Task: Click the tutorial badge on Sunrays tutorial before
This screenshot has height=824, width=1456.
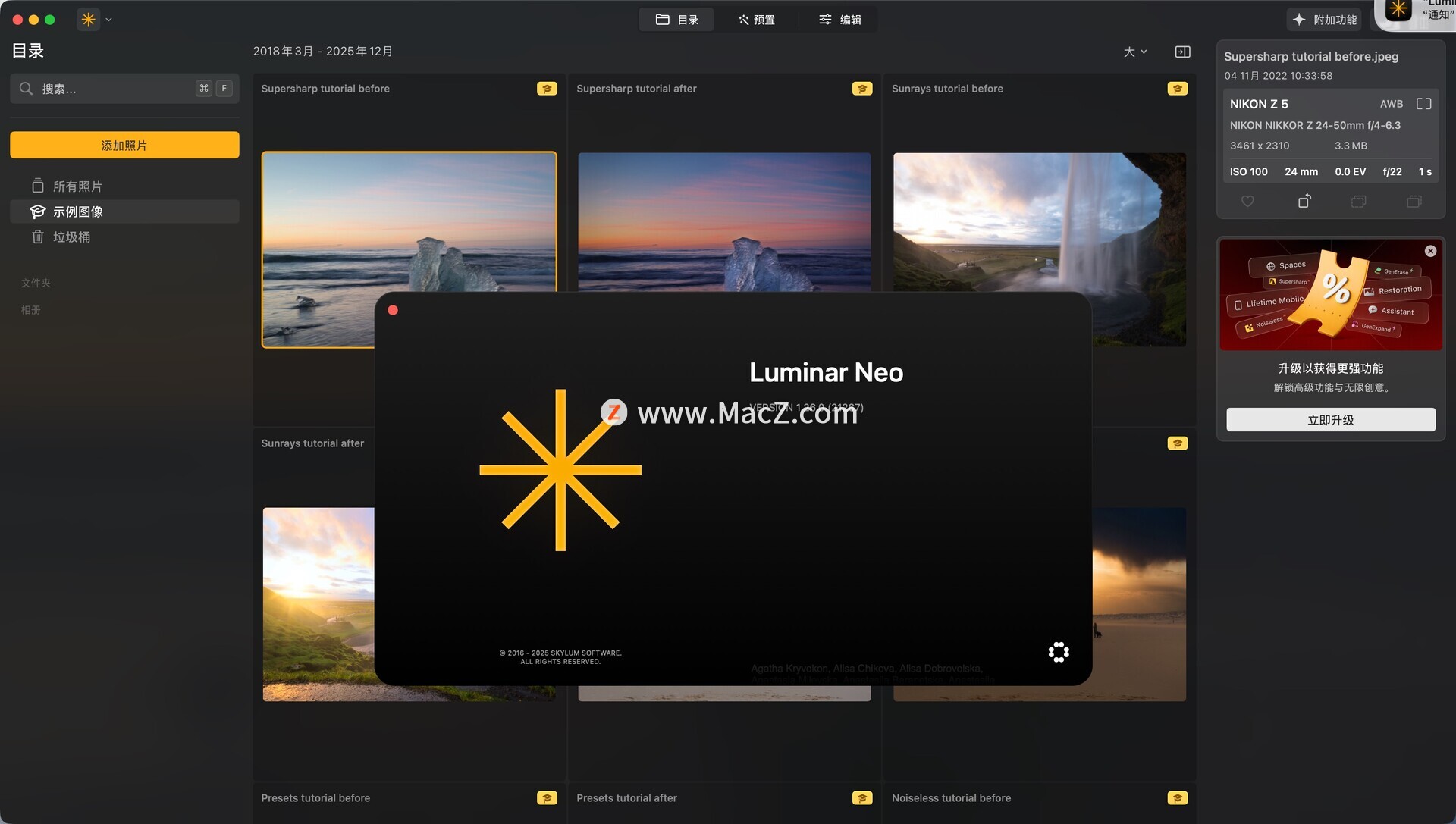Action: click(1177, 89)
